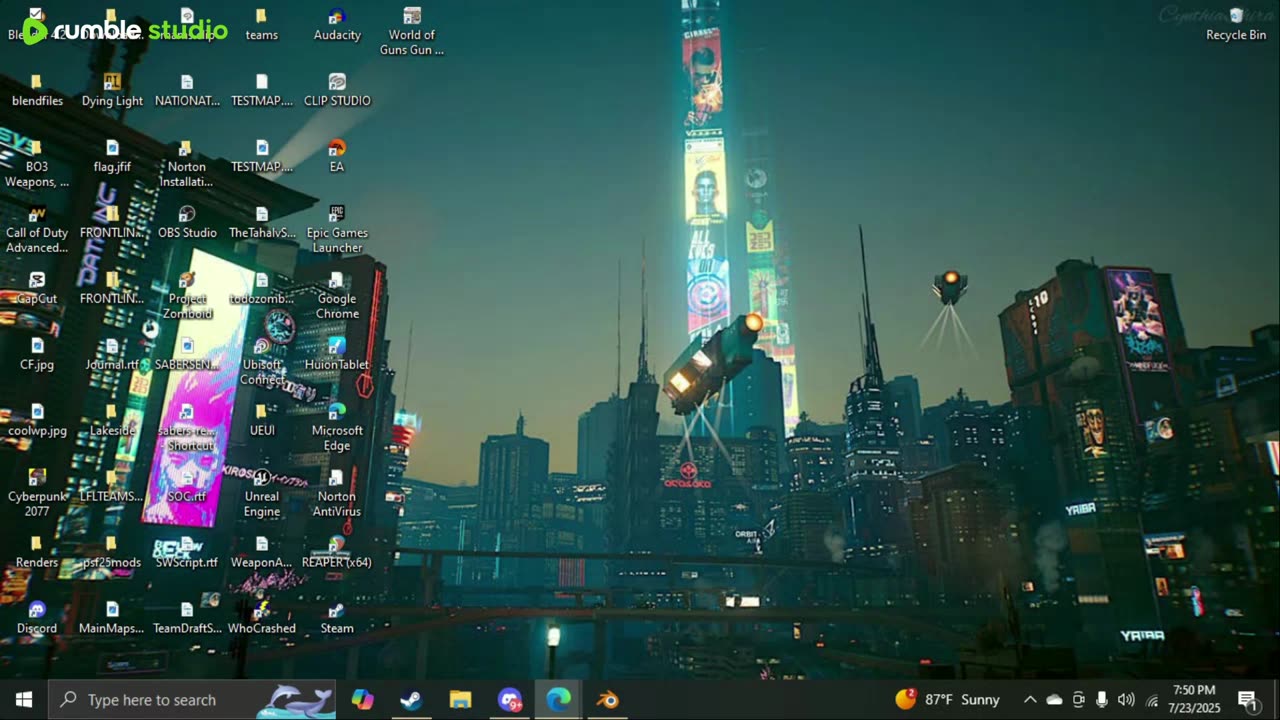Open the notification center
This screenshot has width=1280, height=720.
1248,700
